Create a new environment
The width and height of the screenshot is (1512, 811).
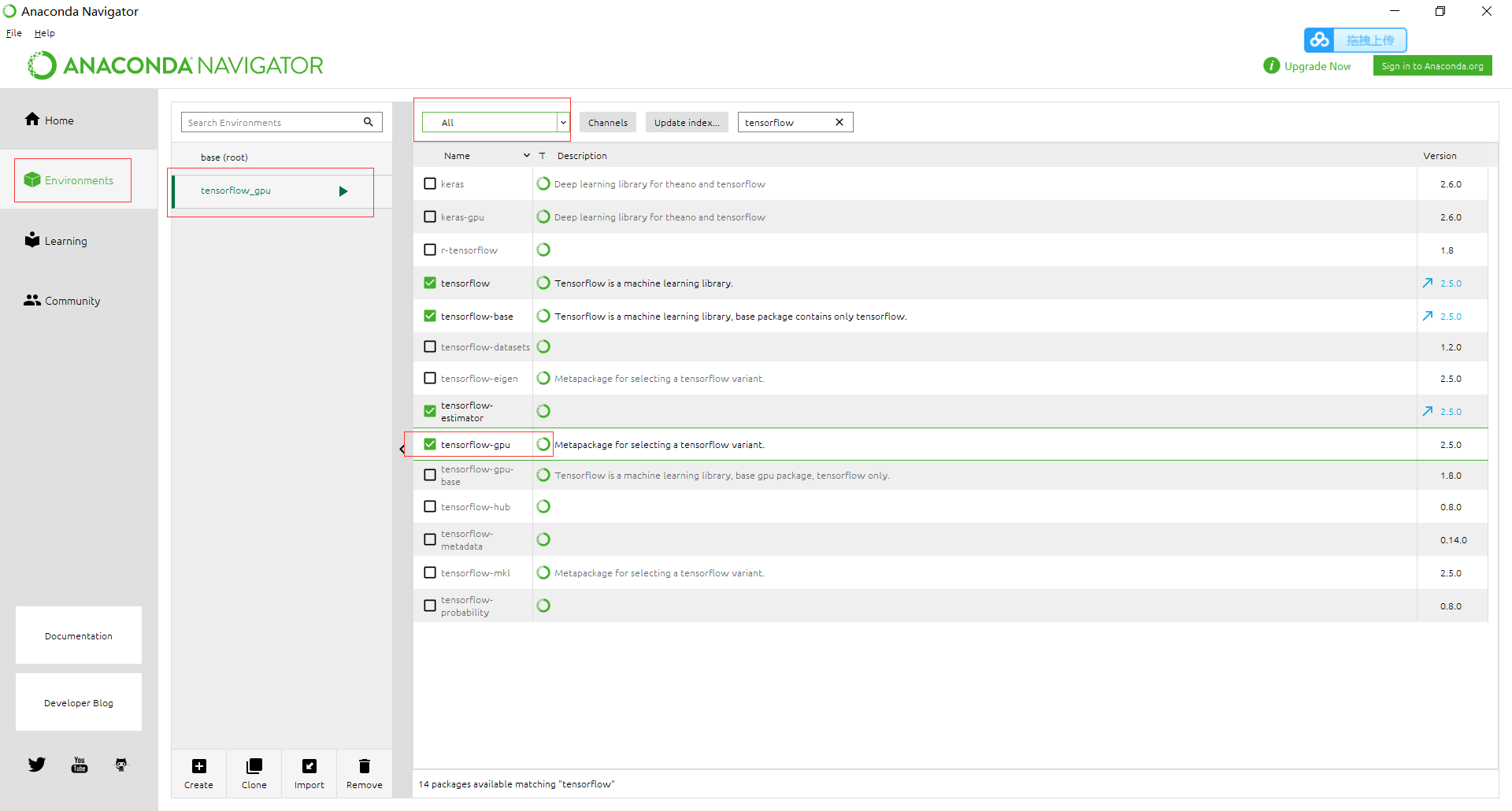click(x=198, y=773)
